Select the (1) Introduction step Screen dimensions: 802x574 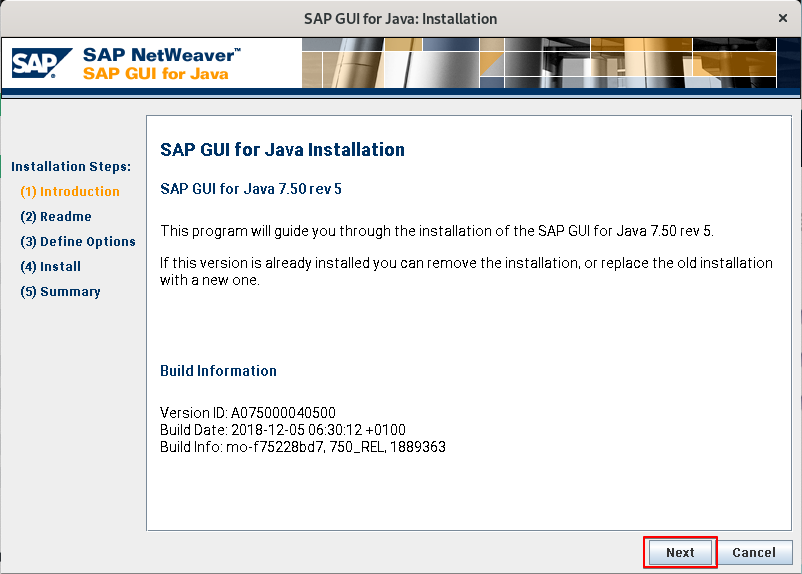(x=70, y=191)
